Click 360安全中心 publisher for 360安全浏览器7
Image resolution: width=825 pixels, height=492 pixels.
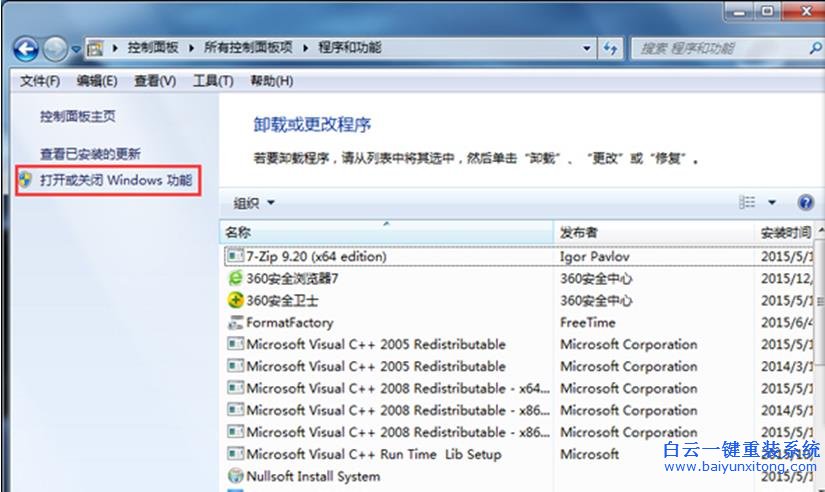coord(596,279)
